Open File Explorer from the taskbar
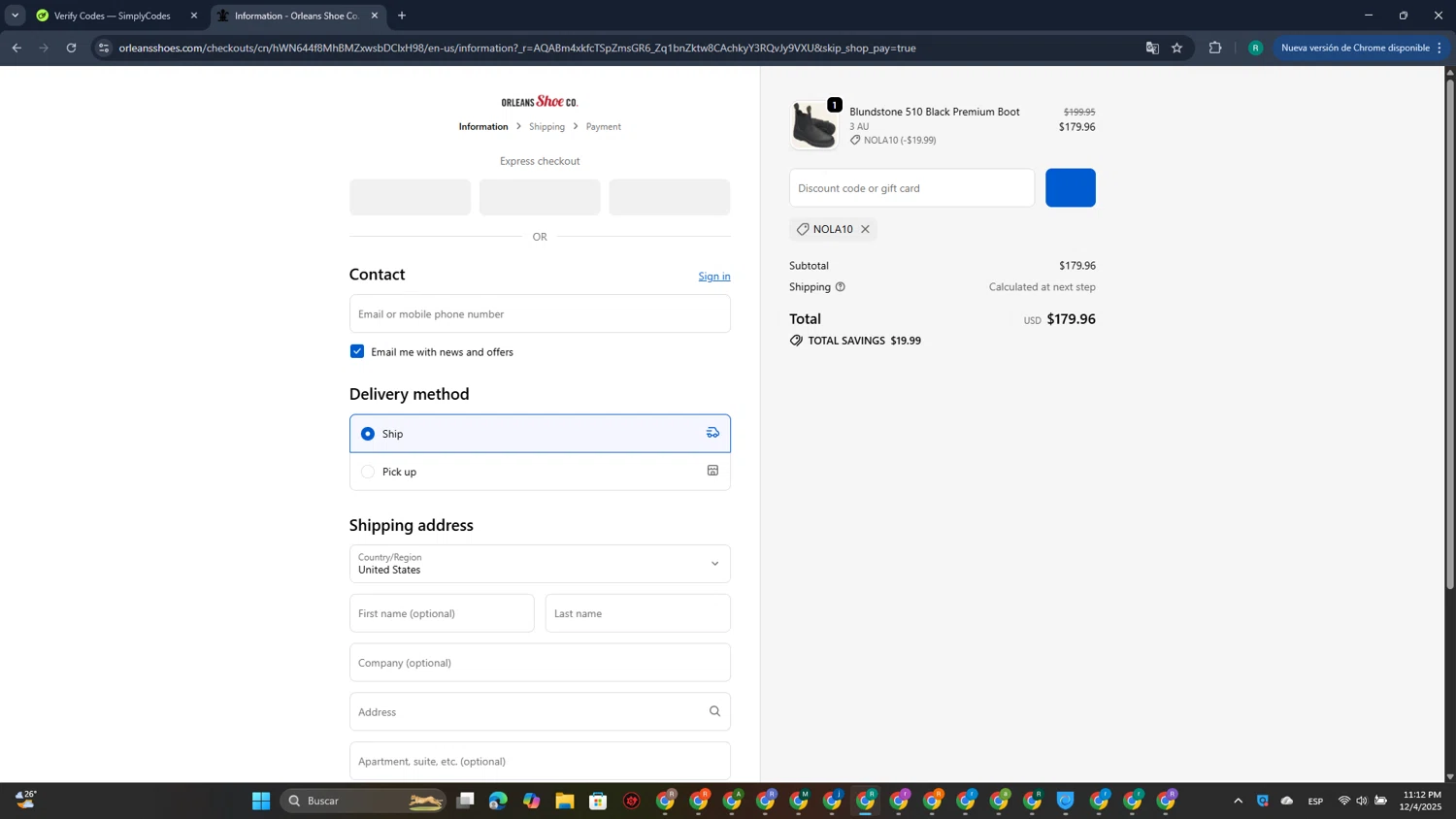Image resolution: width=1456 pixels, height=819 pixels. coord(565,801)
